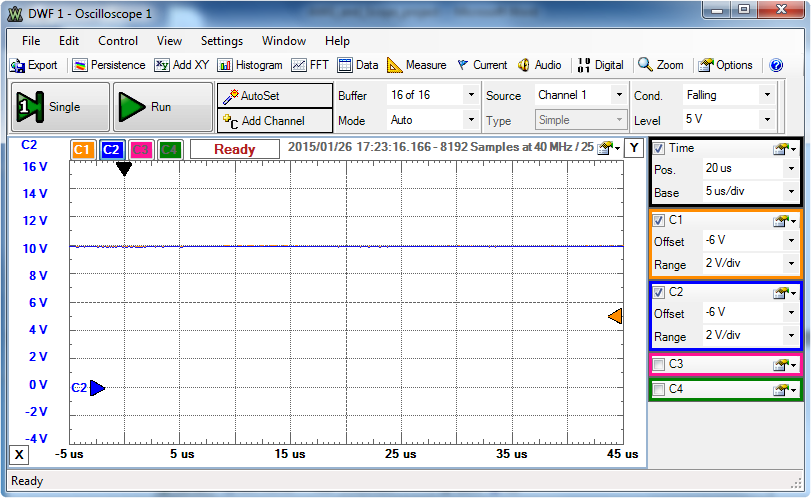Enable the C3 channel checkbox
Screen dimensions: 811x498
[x=658, y=364]
